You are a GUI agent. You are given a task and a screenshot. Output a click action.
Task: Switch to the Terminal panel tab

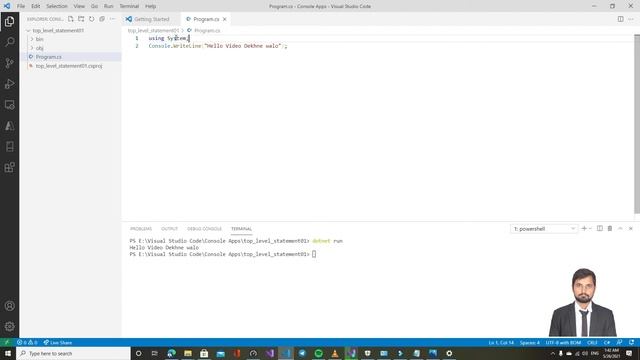tap(241, 229)
